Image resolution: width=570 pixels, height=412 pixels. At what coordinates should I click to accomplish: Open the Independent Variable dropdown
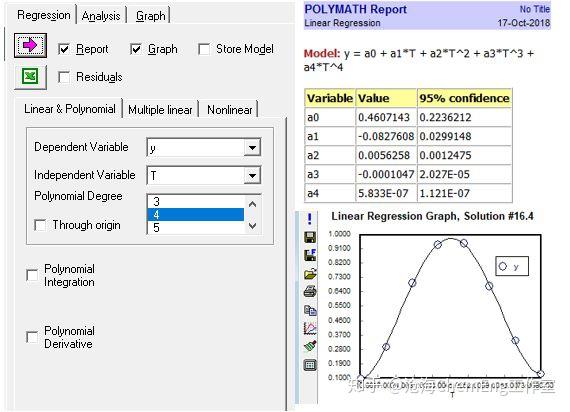click(x=252, y=176)
